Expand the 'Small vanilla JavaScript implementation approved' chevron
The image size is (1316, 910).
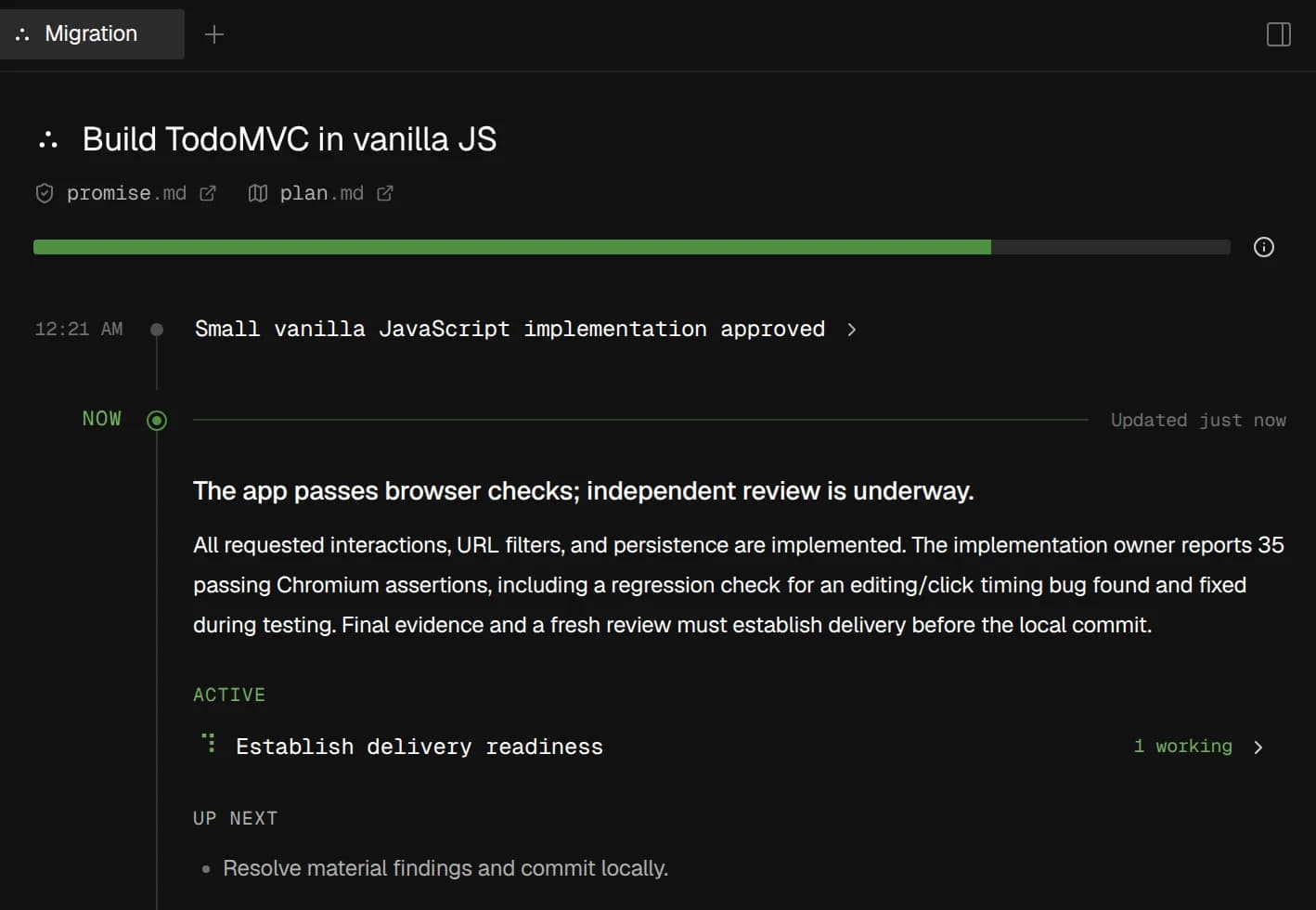852,330
